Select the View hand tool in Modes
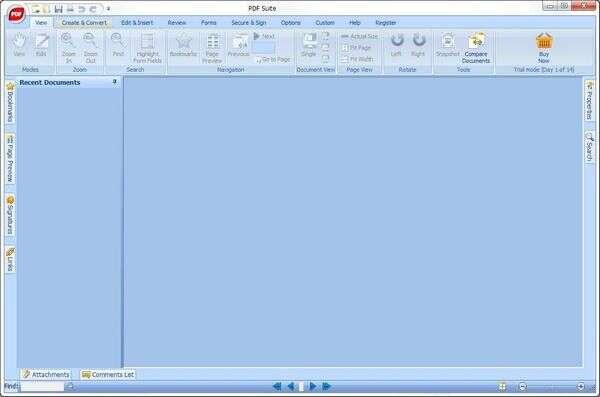The width and height of the screenshot is (600, 397). (x=19, y=45)
